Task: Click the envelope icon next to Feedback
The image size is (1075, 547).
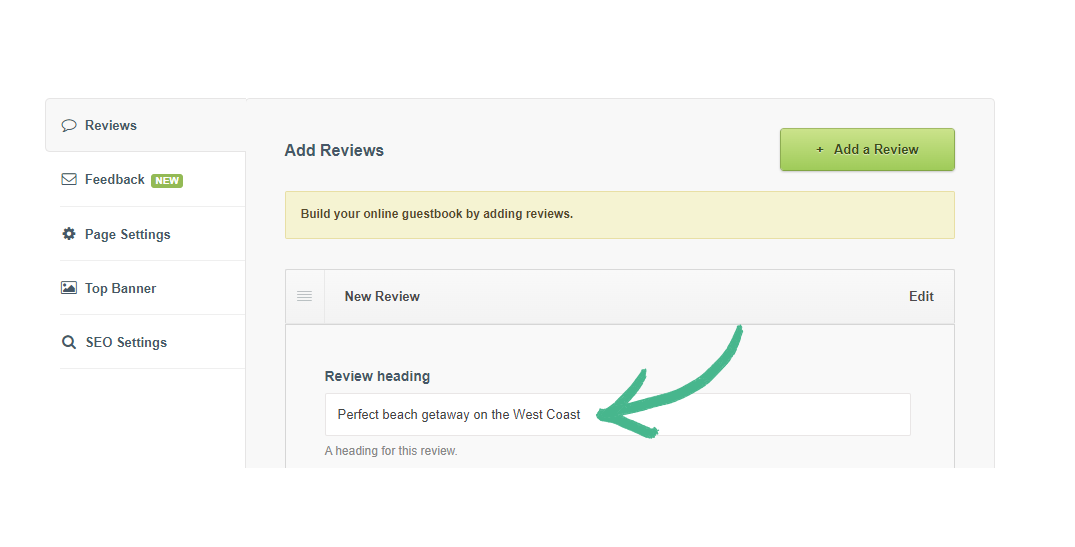Action: (69, 180)
